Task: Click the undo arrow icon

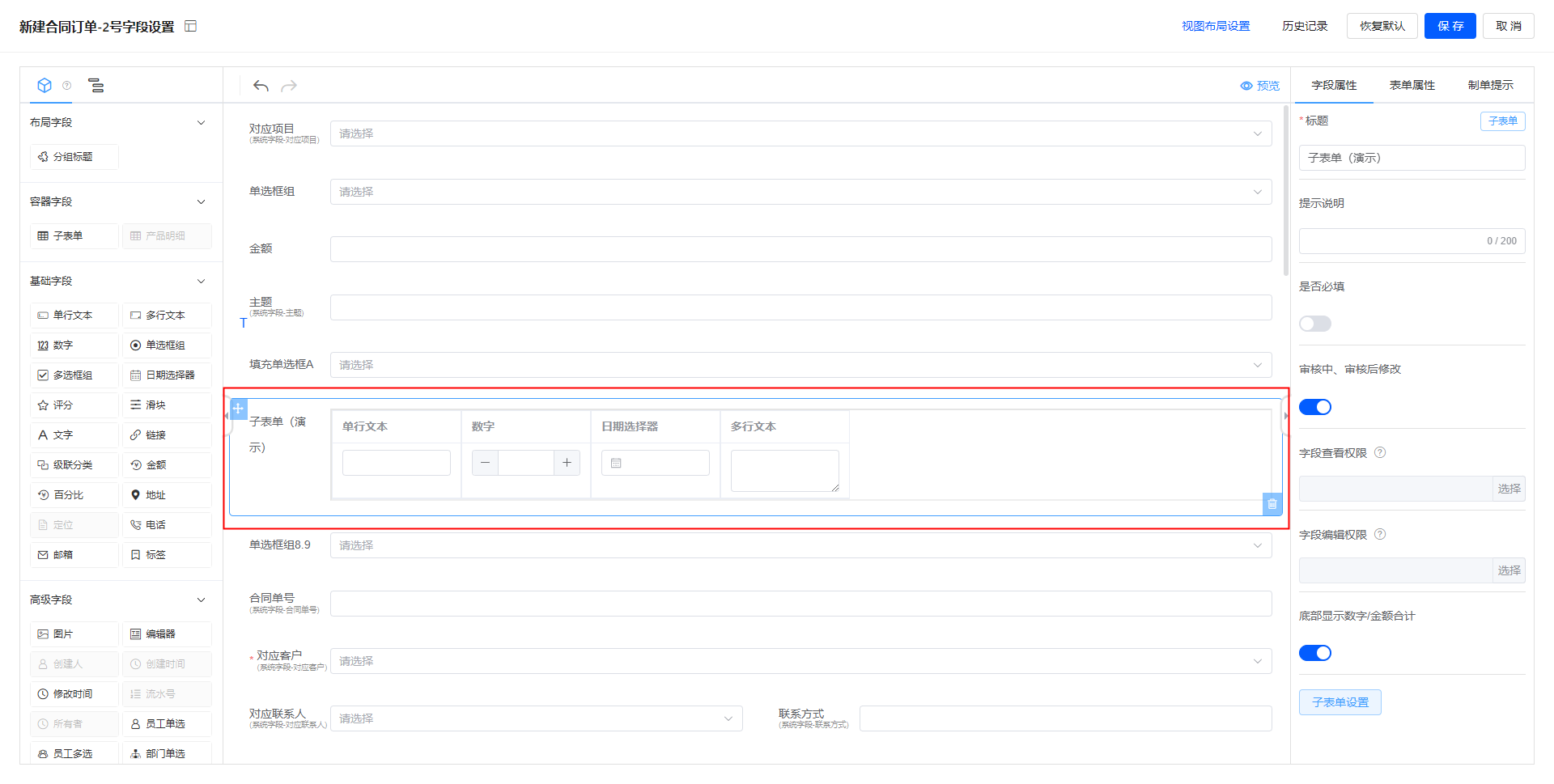Action: pyautogui.click(x=261, y=86)
